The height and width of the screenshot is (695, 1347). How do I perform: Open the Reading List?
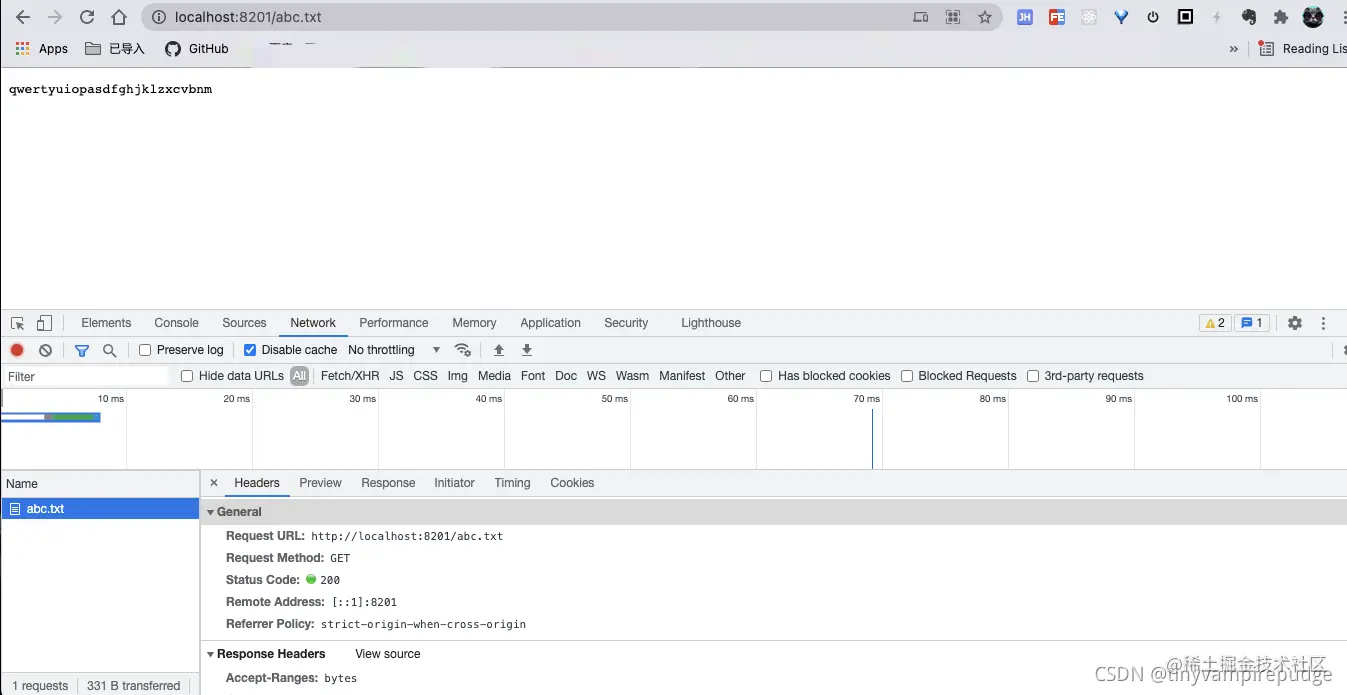[x=1303, y=48]
